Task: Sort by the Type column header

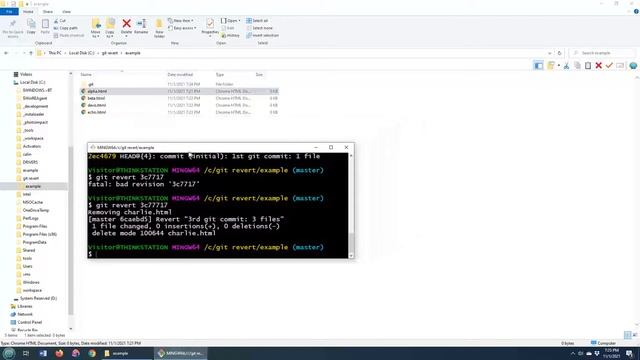Action: pyautogui.click(x=220, y=75)
